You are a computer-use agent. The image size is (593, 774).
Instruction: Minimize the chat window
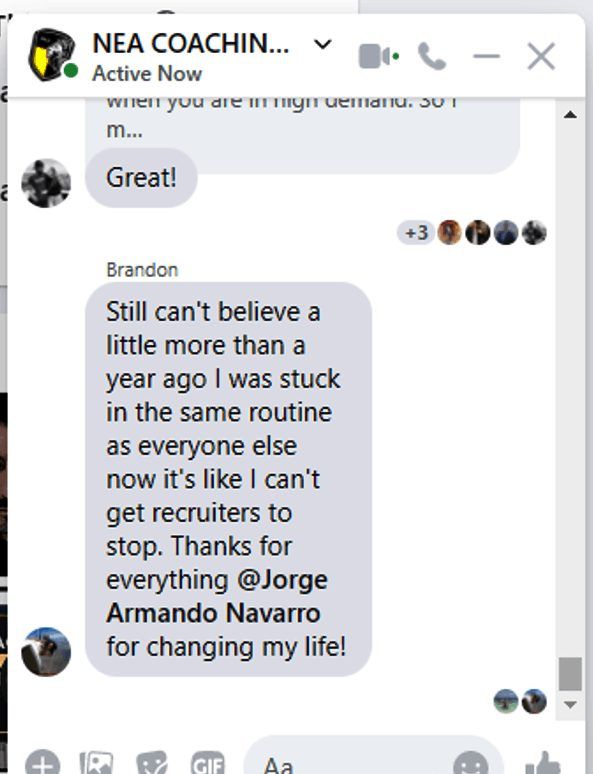487,56
